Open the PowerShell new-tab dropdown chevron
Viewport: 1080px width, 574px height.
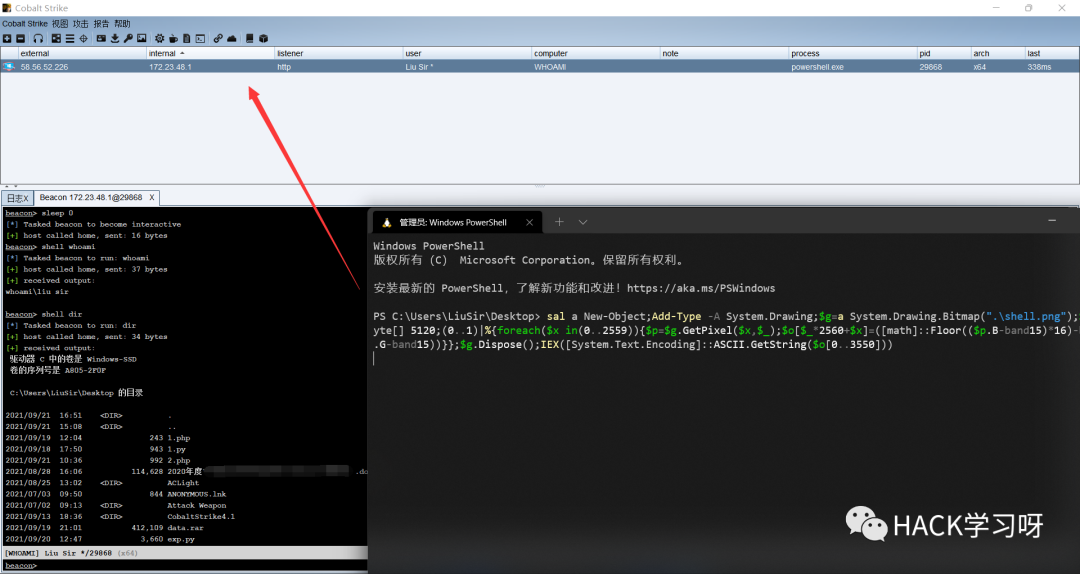(x=583, y=223)
